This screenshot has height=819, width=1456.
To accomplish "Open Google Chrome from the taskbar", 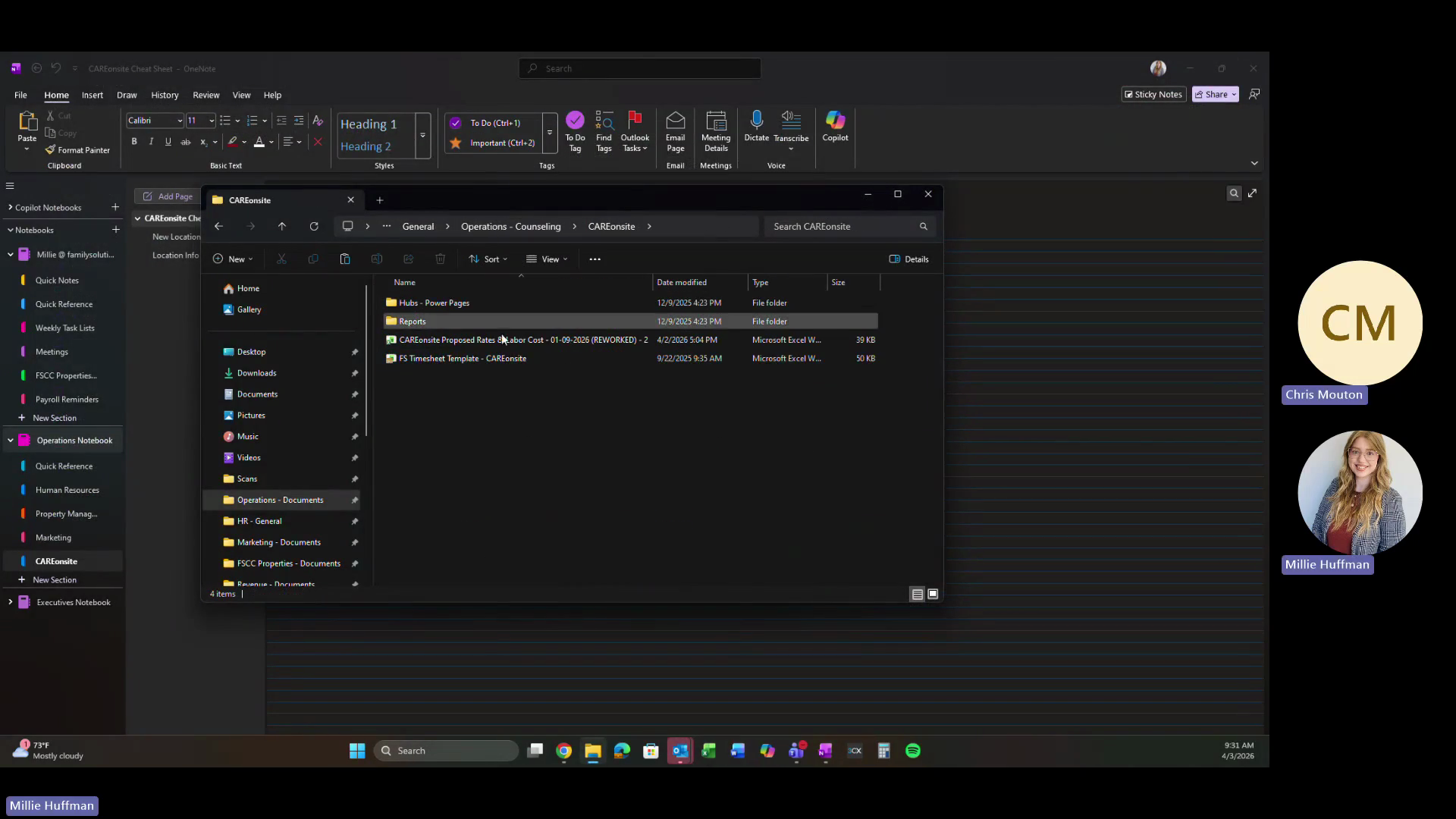I will click(x=563, y=751).
